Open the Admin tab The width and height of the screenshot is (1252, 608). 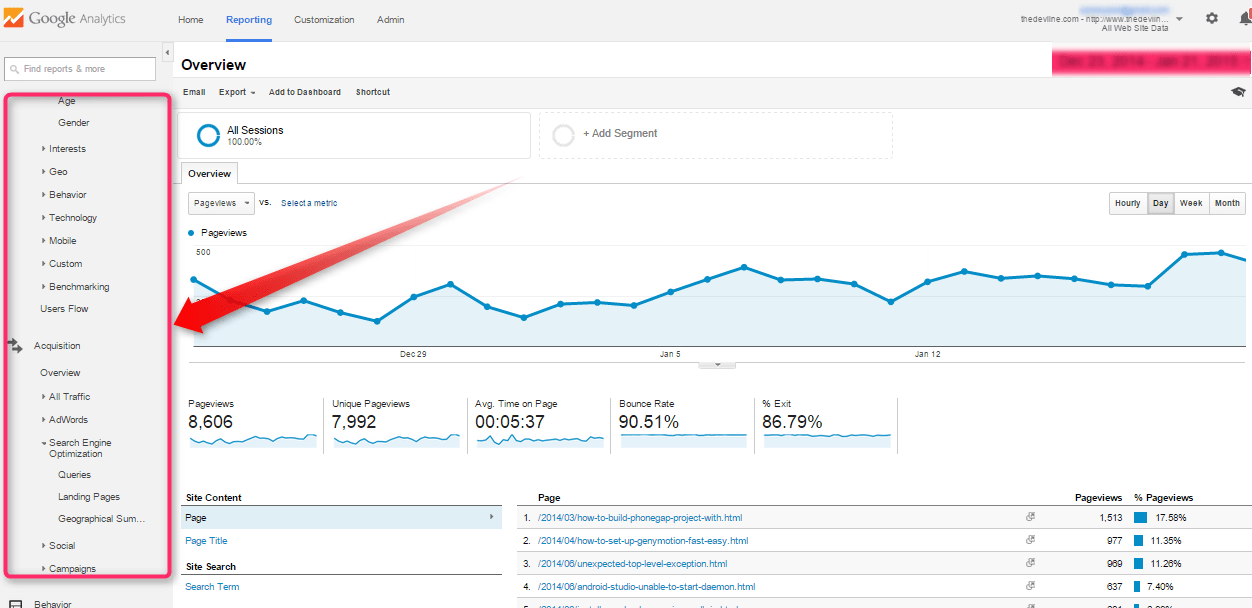click(391, 20)
